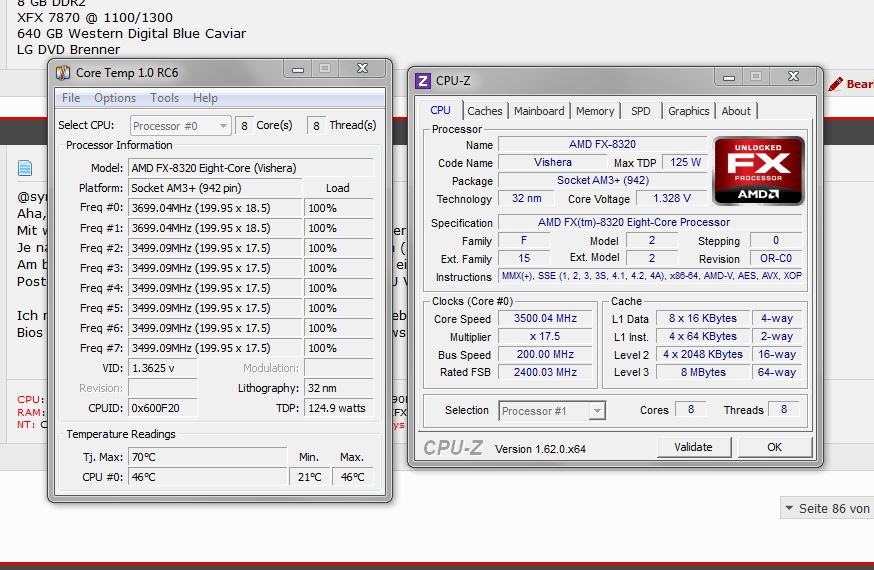Click the Level 3 value 8 MBytes
This screenshot has height=570, width=874.
[703, 372]
